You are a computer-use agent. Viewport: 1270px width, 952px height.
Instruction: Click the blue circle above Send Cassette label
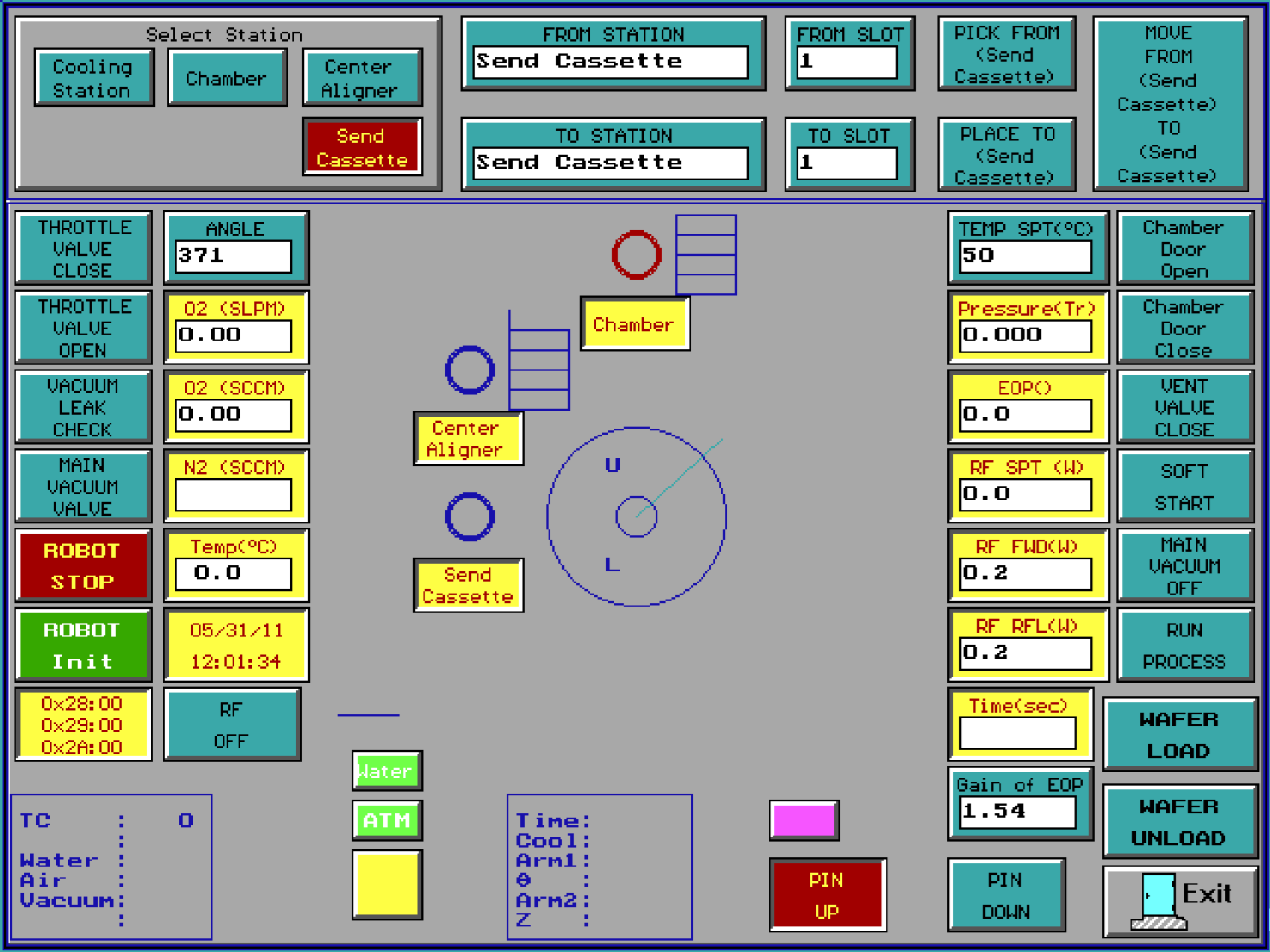tap(469, 517)
